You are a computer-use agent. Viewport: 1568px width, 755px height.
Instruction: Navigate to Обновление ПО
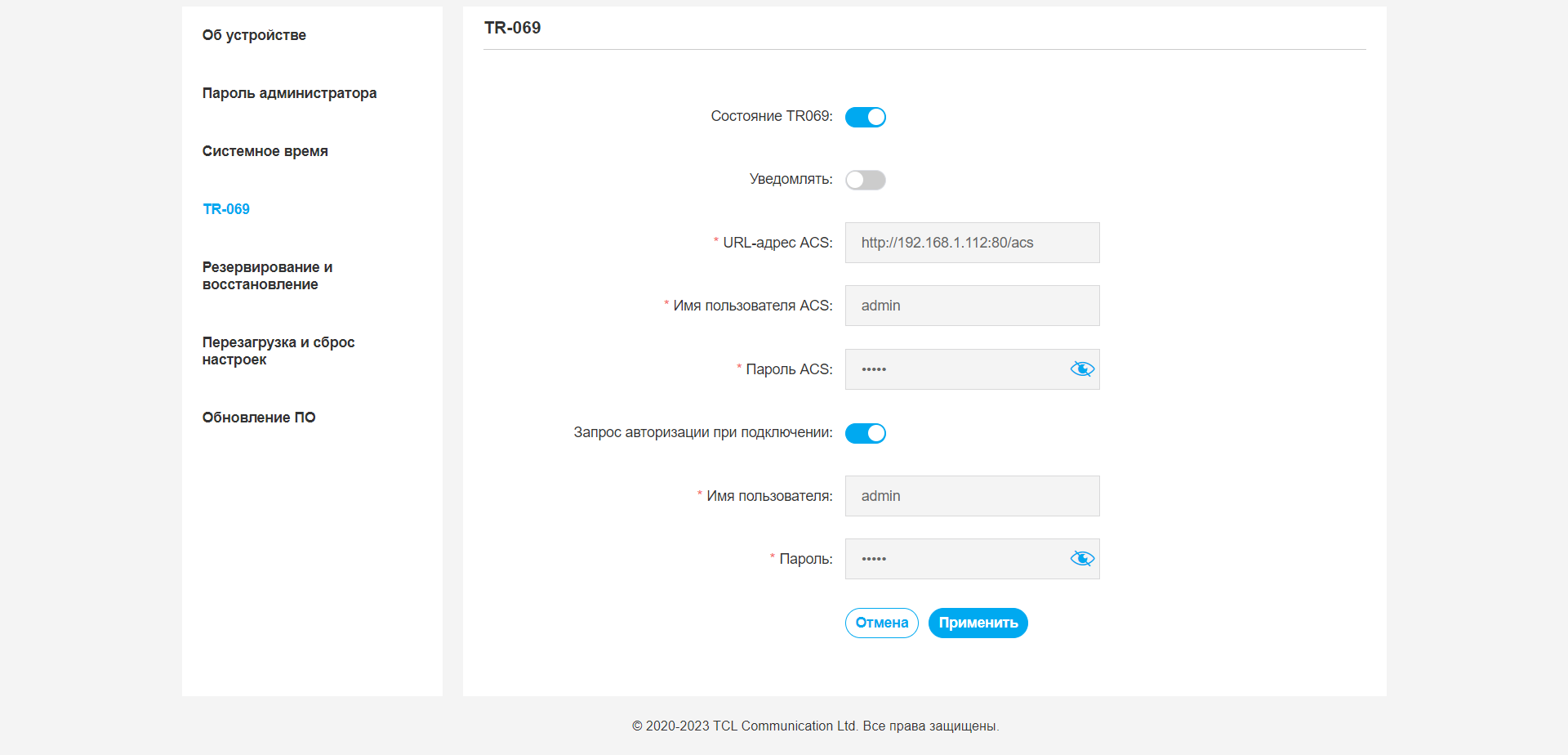tap(259, 418)
